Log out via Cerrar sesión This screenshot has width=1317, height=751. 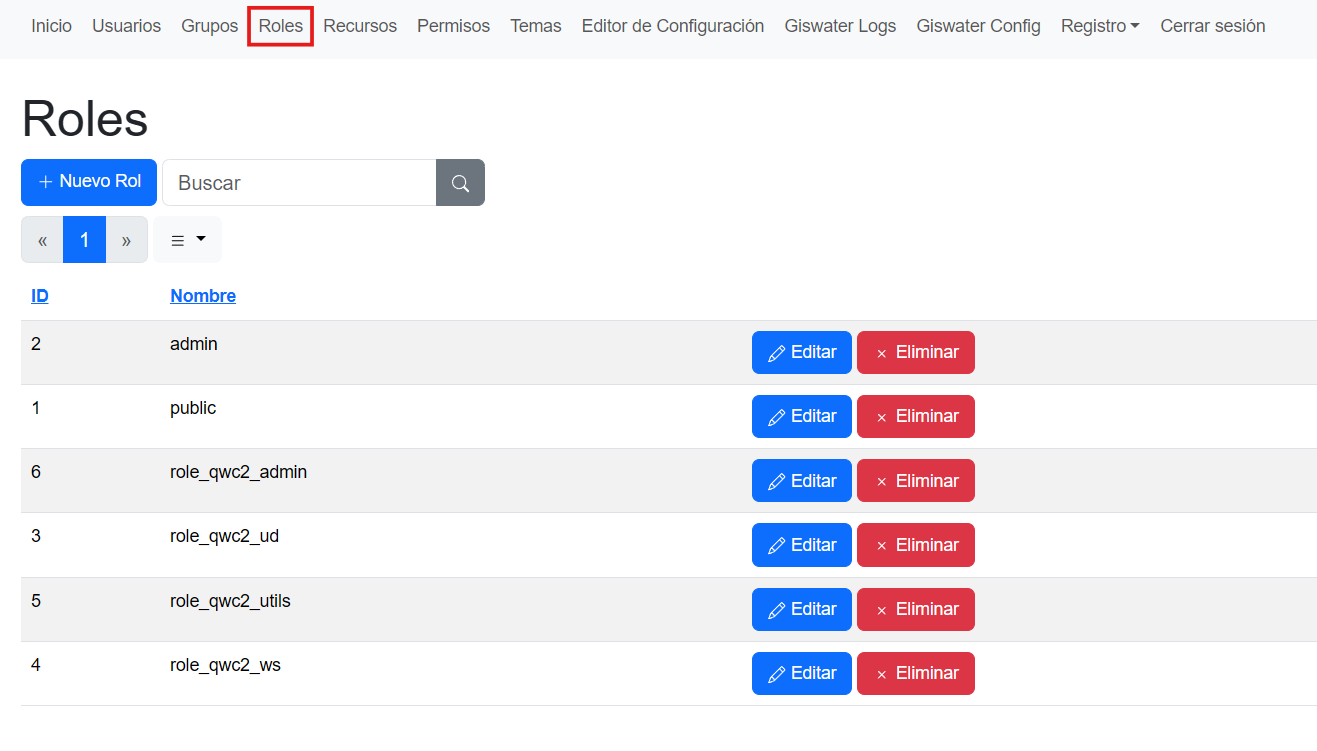coord(1212,26)
